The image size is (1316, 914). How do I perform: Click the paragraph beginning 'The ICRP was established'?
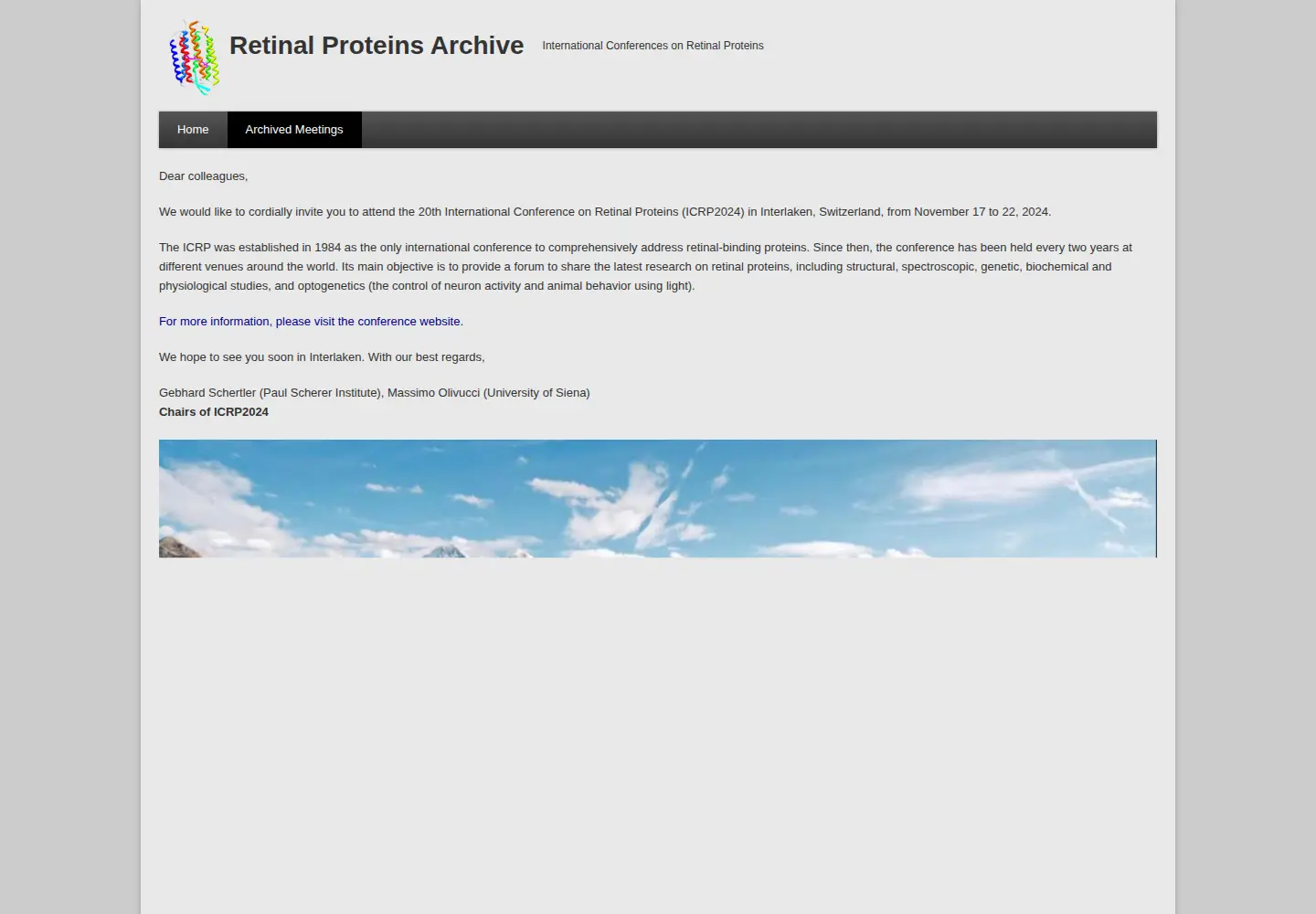[645, 267]
